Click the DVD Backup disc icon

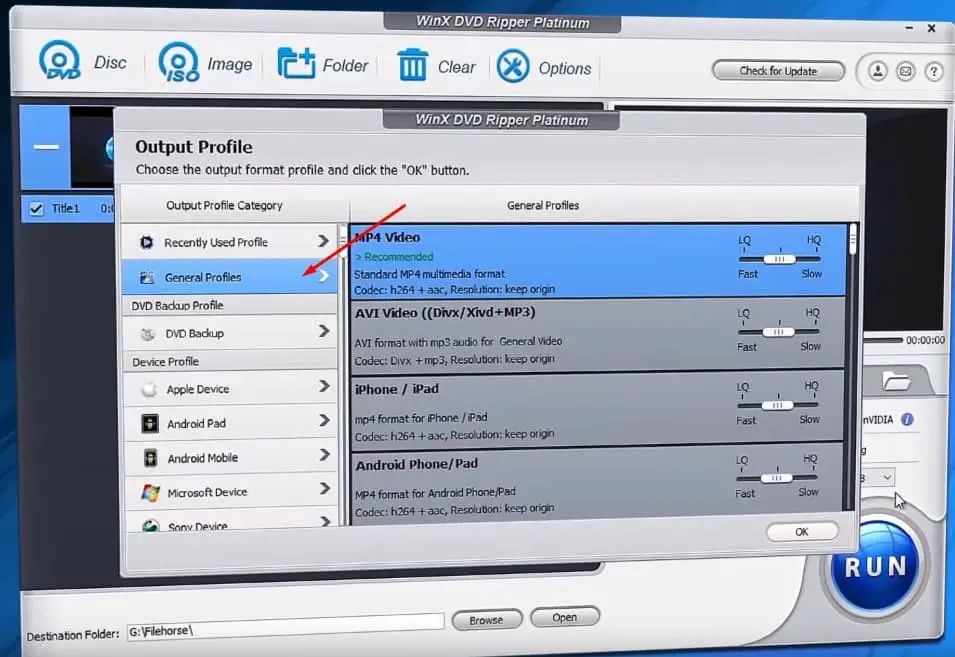click(147, 334)
